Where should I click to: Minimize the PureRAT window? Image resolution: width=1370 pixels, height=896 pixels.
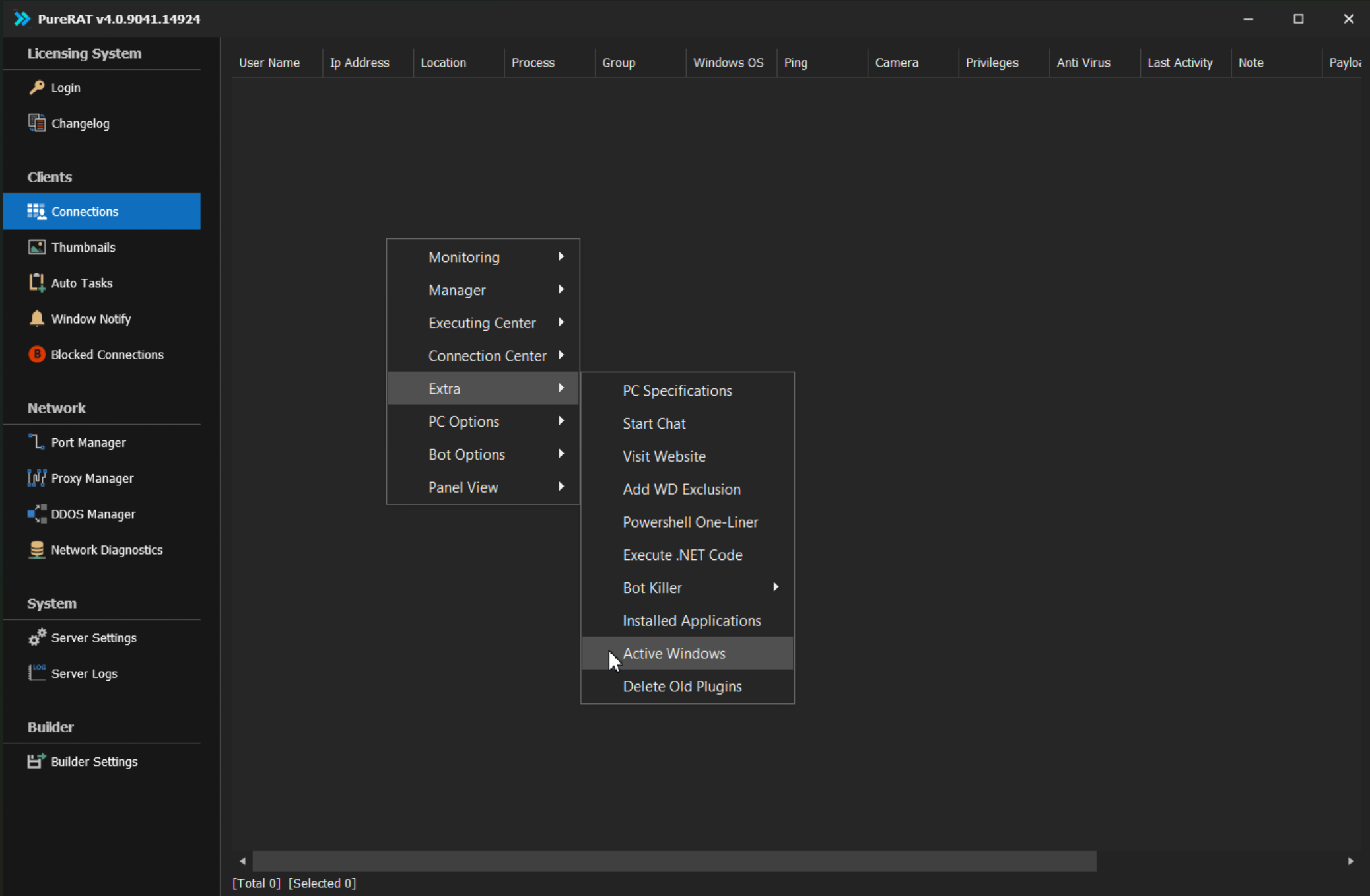(1248, 18)
